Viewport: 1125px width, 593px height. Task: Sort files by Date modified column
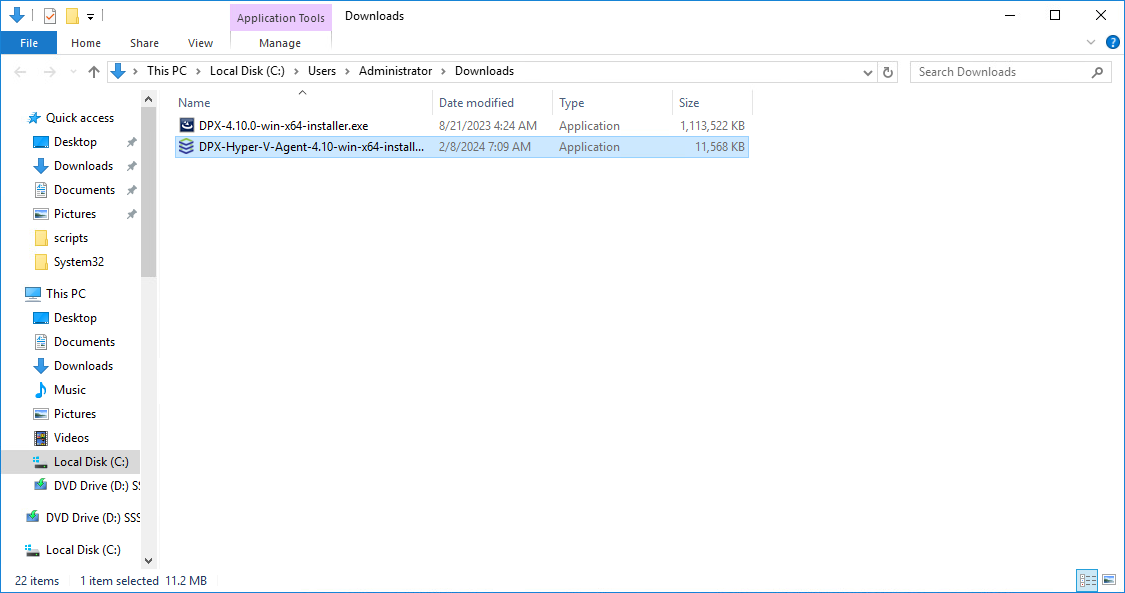point(476,103)
